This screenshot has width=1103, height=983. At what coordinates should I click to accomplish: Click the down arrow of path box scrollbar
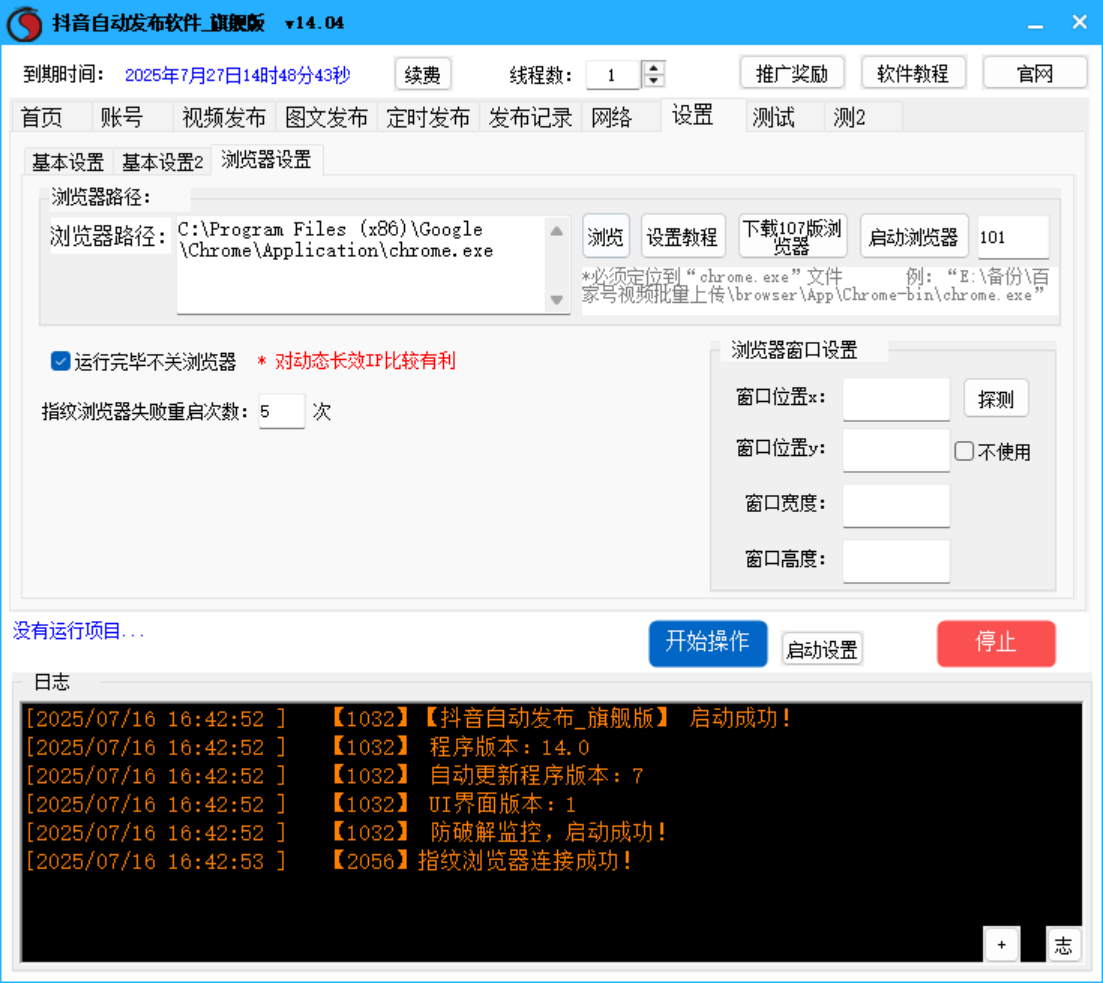click(556, 300)
